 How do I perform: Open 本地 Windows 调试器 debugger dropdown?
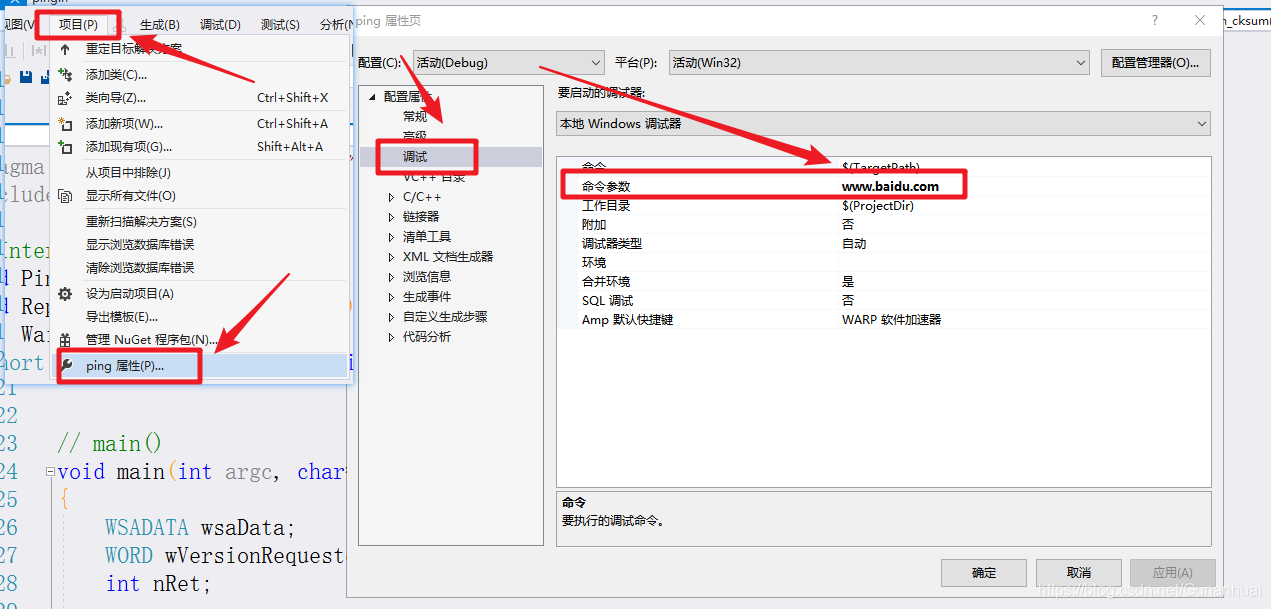(883, 124)
